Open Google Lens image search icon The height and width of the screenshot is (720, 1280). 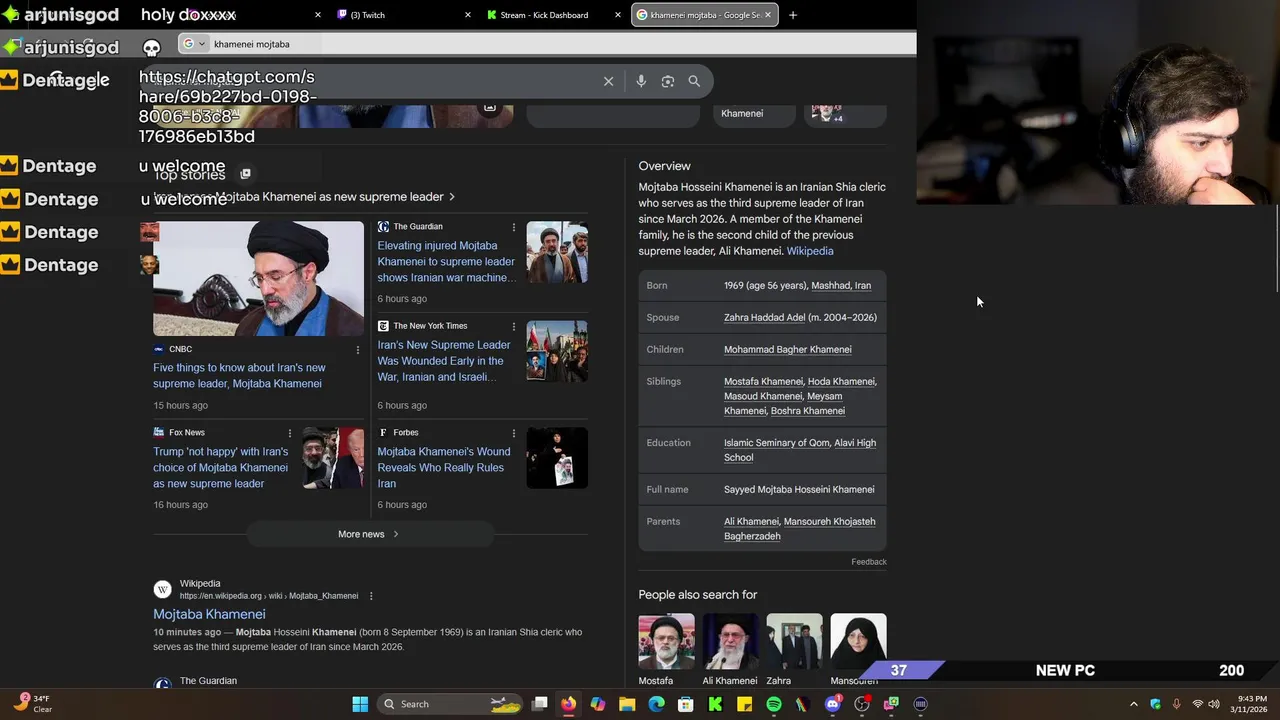[668, 81]
